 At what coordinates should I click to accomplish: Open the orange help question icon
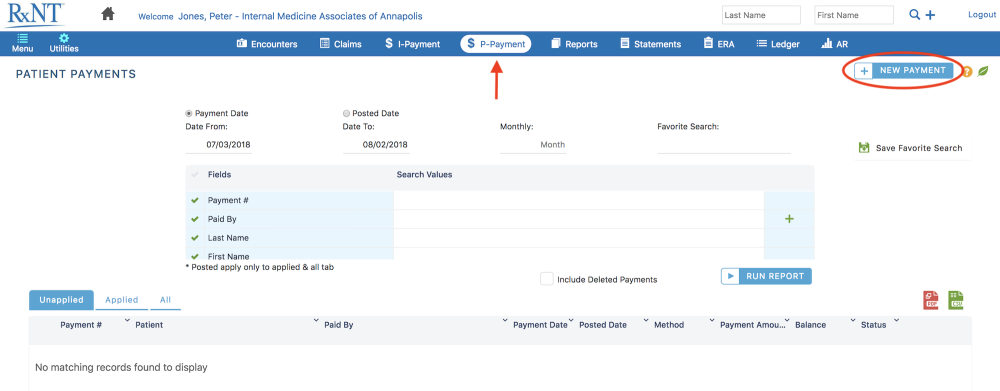tap(967, 71)
